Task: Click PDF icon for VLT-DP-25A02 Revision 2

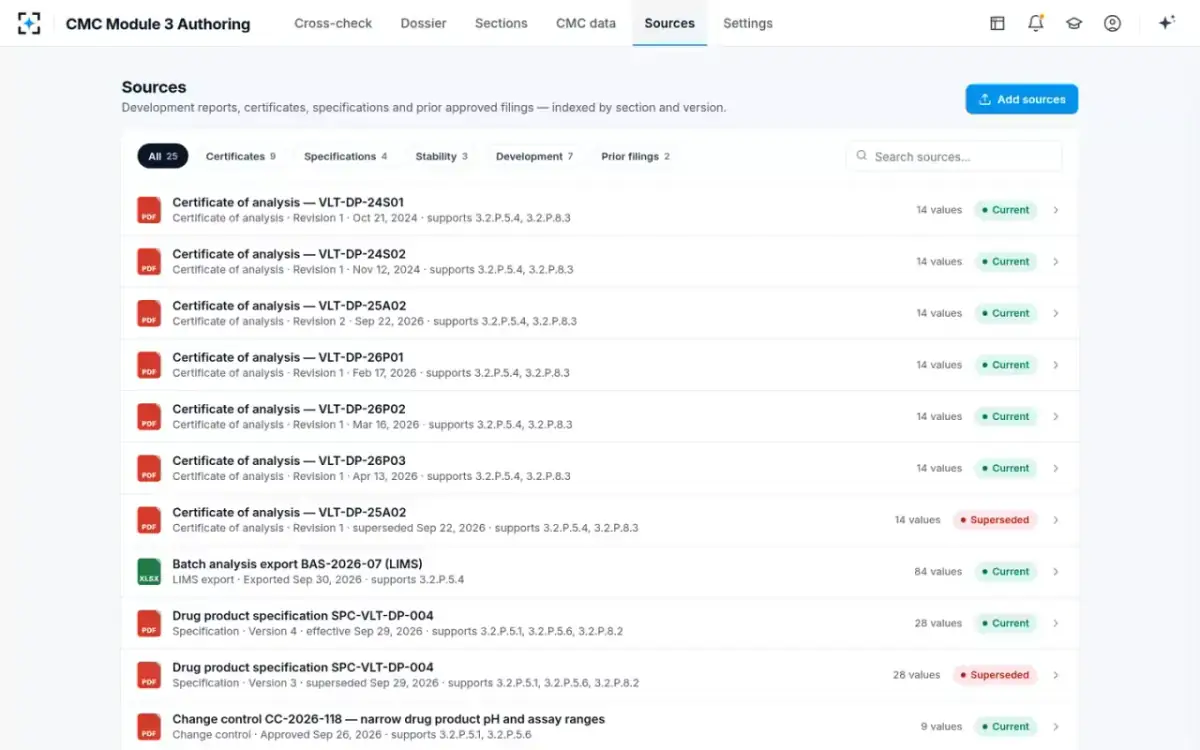Action: pyautogui.click(x=149, y=313)
